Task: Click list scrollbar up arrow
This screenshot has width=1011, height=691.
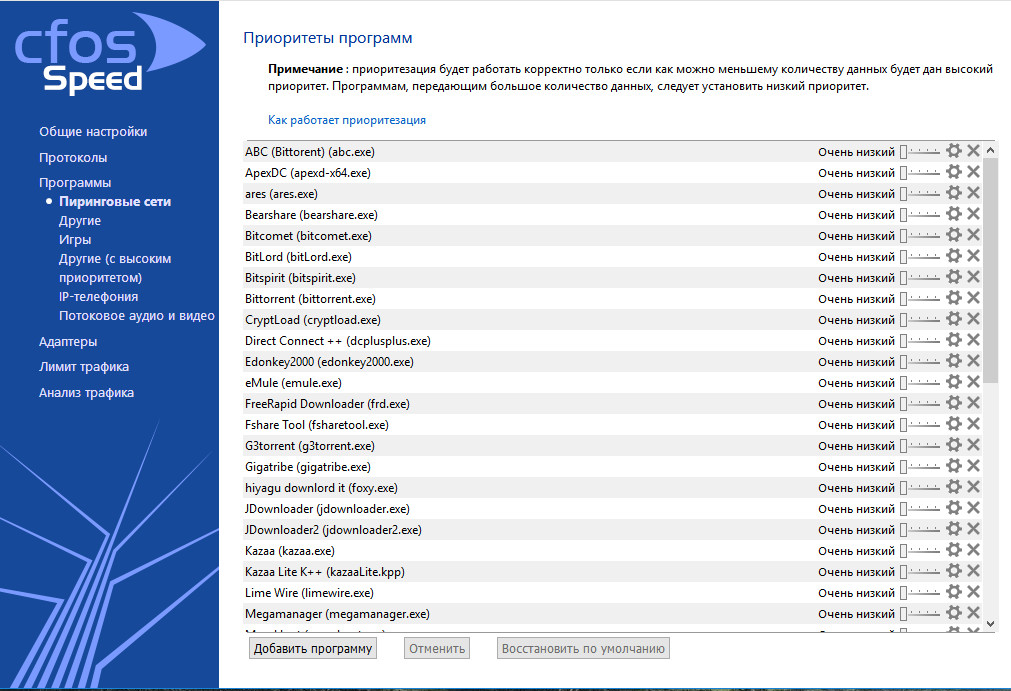Action: point(990,150)
